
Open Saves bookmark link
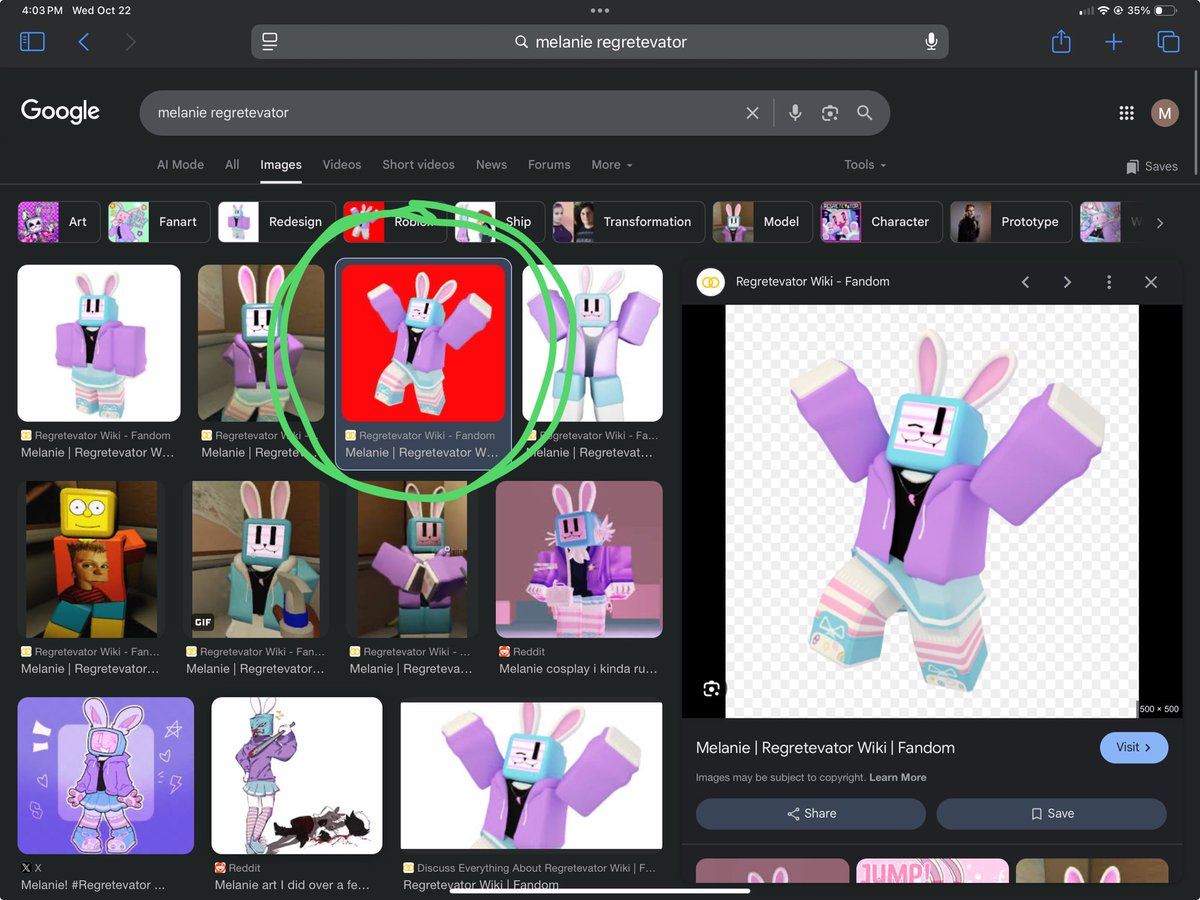tap(1151, 166)
